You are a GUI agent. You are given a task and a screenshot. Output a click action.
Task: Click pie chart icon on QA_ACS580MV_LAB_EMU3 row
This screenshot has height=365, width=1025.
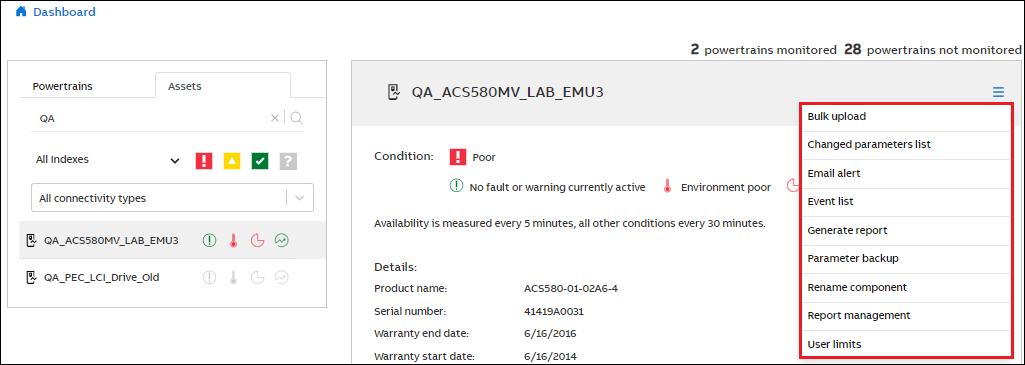click(x=257, y=240)
